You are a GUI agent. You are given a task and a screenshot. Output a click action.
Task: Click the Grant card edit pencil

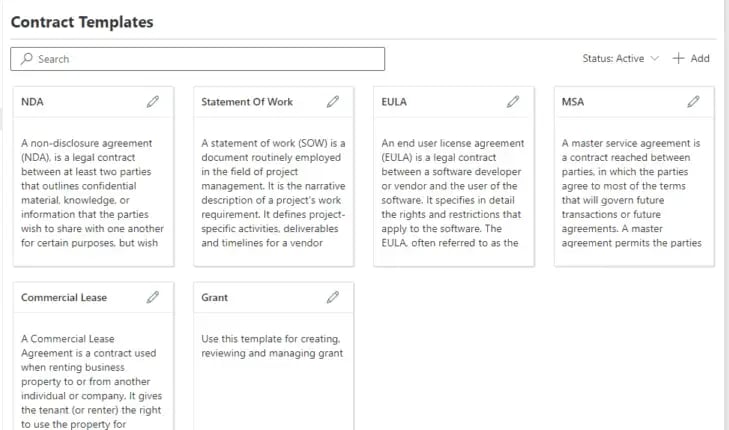point(332,298)
